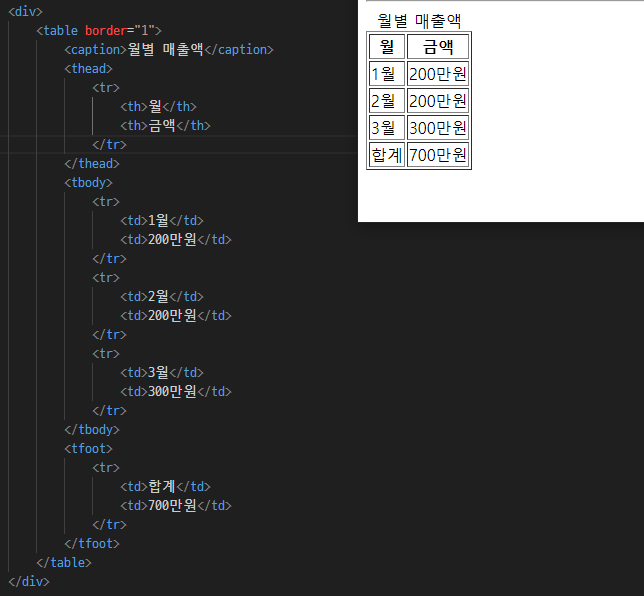Screen dimensions: 644x596
Task: Select the <caption>월별 매출액</caption> code line
Action: pyautogui.click(x=169, y=49)
